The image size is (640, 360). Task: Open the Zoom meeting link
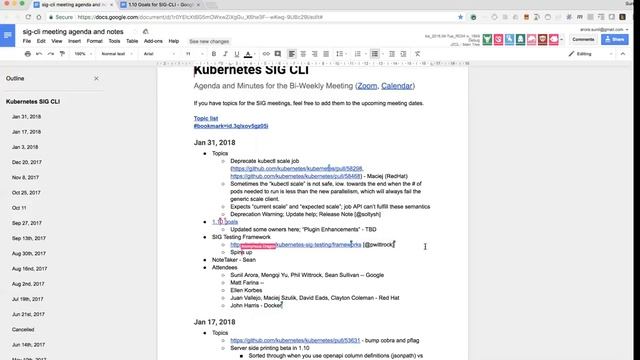click(367, 86)
